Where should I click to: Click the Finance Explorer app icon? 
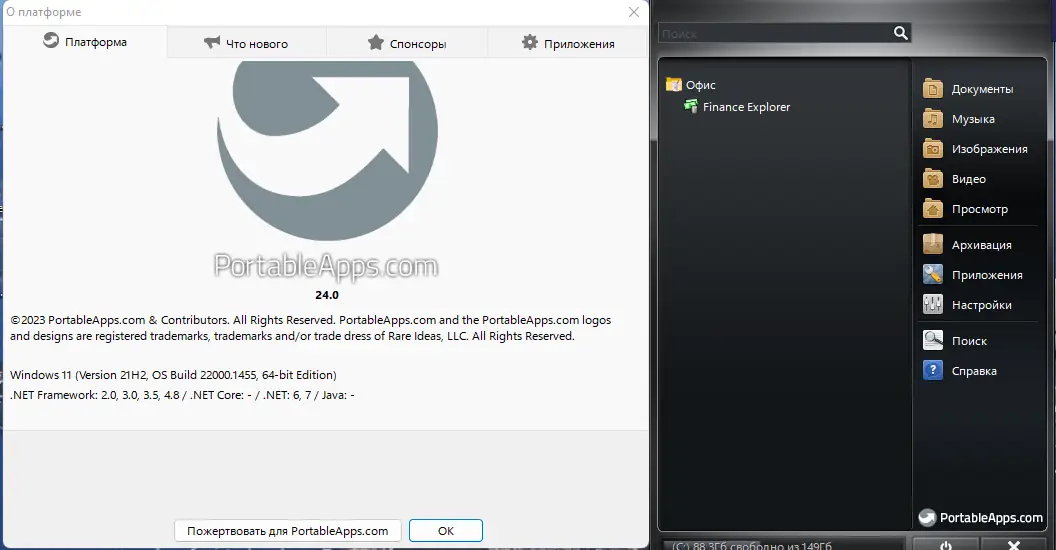(x=691, y=106)
